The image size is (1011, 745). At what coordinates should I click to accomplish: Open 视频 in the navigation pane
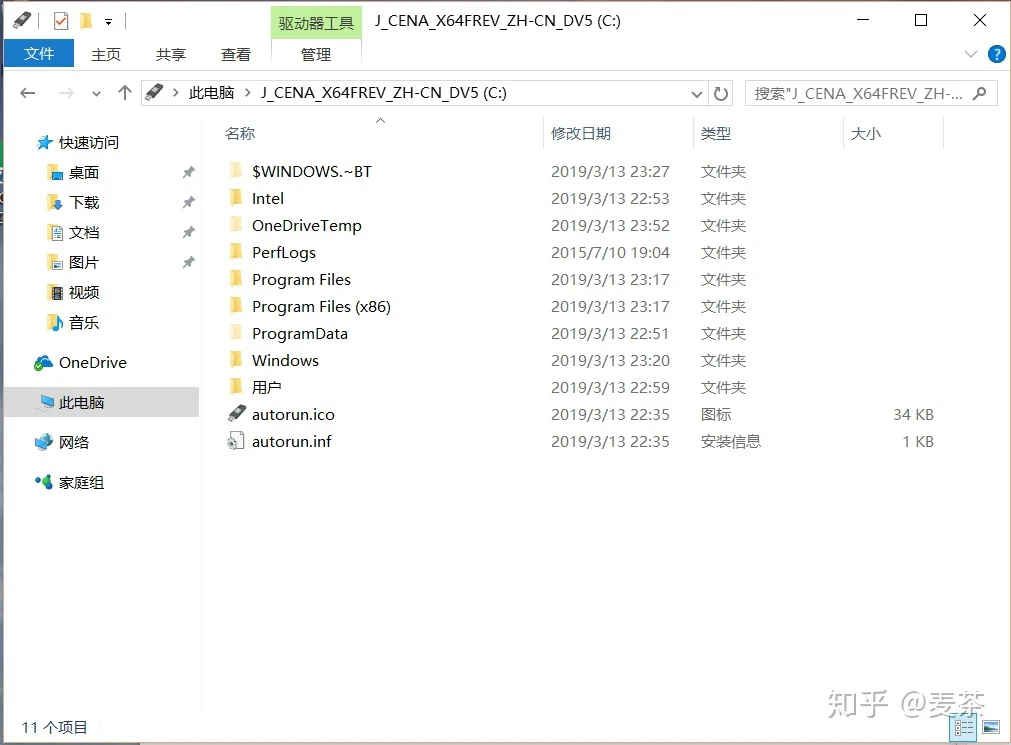click(x=83, y=292)
